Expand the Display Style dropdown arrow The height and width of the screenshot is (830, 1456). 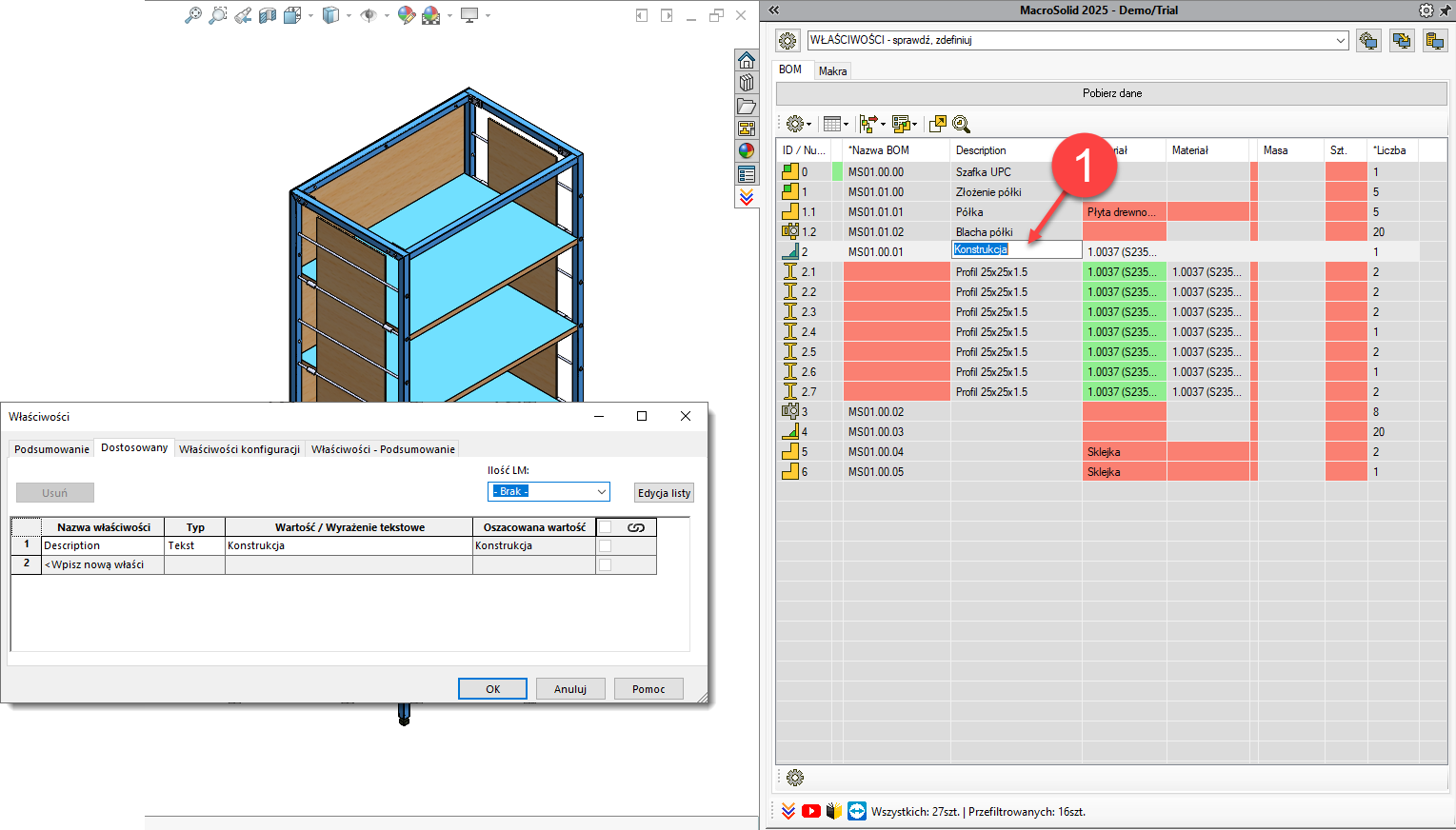(349, 15)
